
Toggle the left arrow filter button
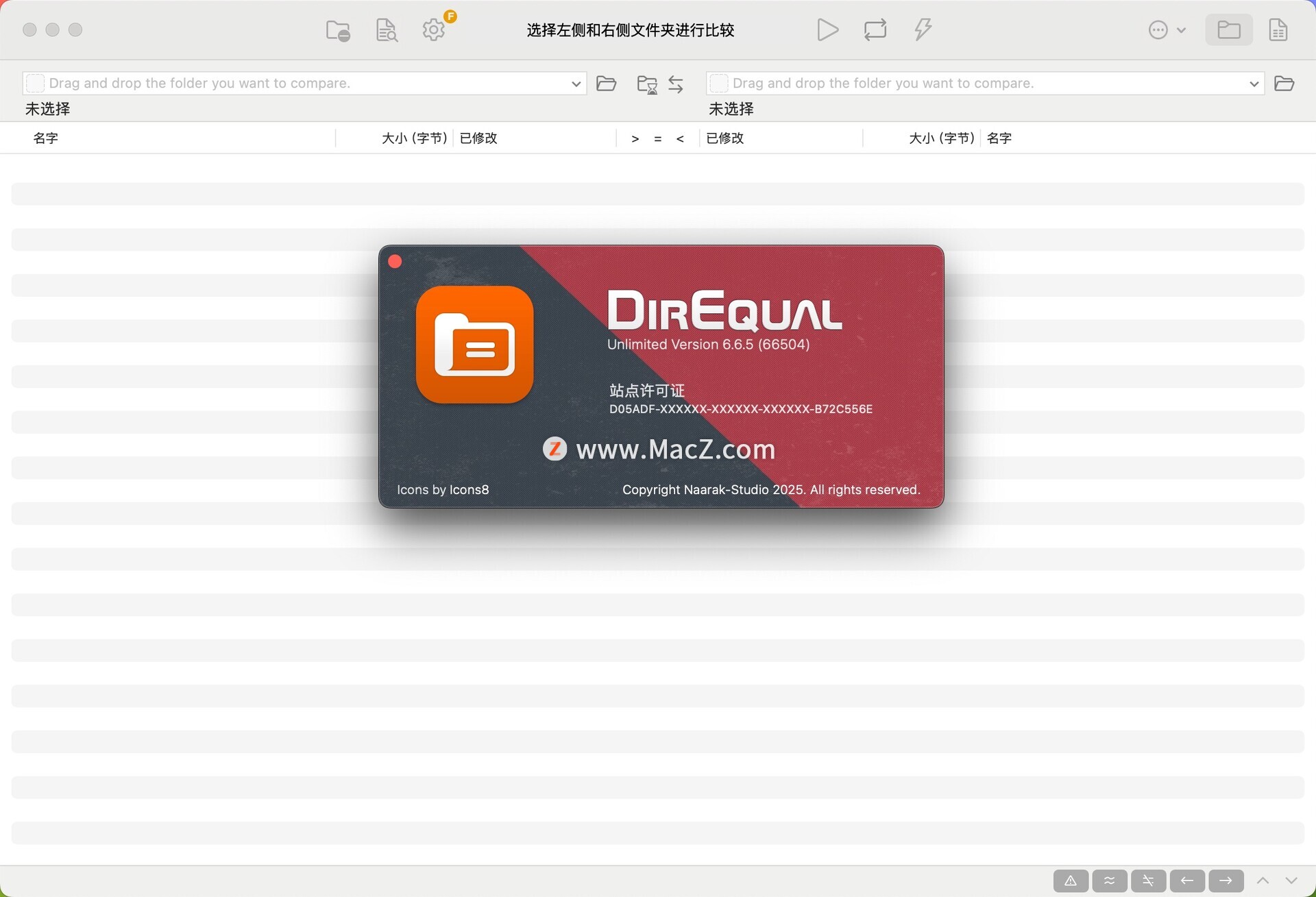coord(1187,881)
